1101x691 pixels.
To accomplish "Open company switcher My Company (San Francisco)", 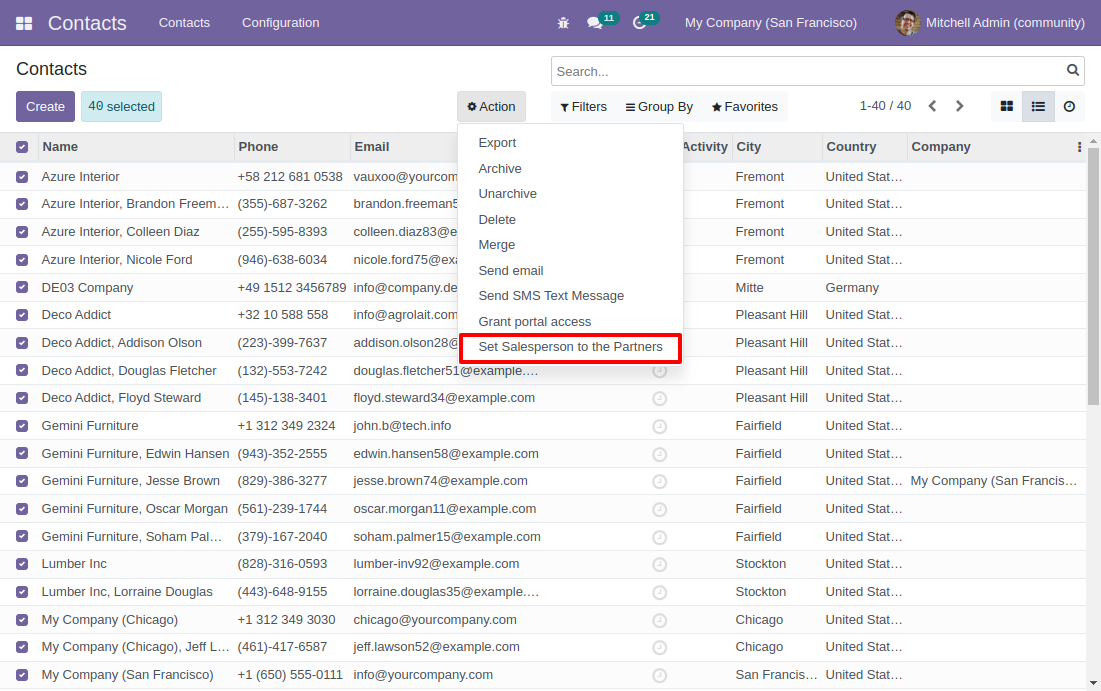I will click(770, 23).
